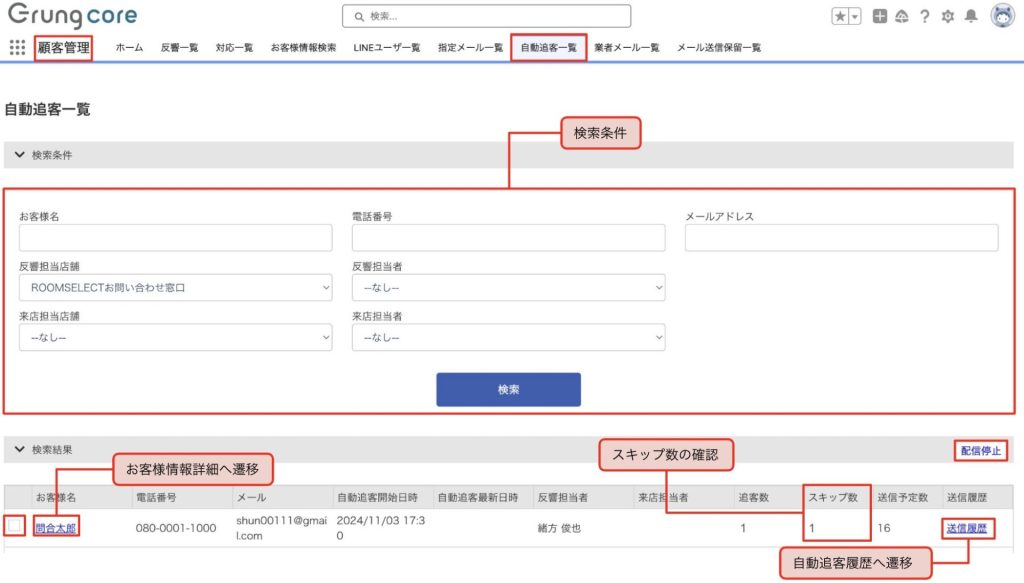Click the plus global actions icon
Image resolution: width=1024 pixels, height=583 pixels.
879,16
